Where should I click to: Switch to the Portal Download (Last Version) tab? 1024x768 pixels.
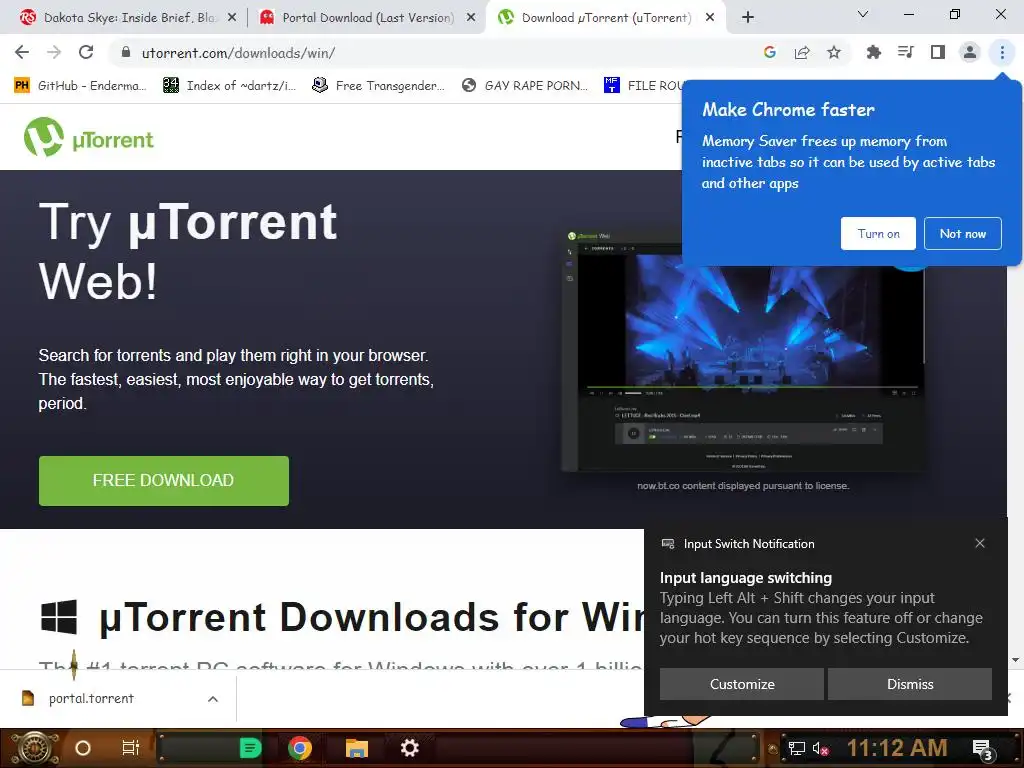(x=368, y=18)
